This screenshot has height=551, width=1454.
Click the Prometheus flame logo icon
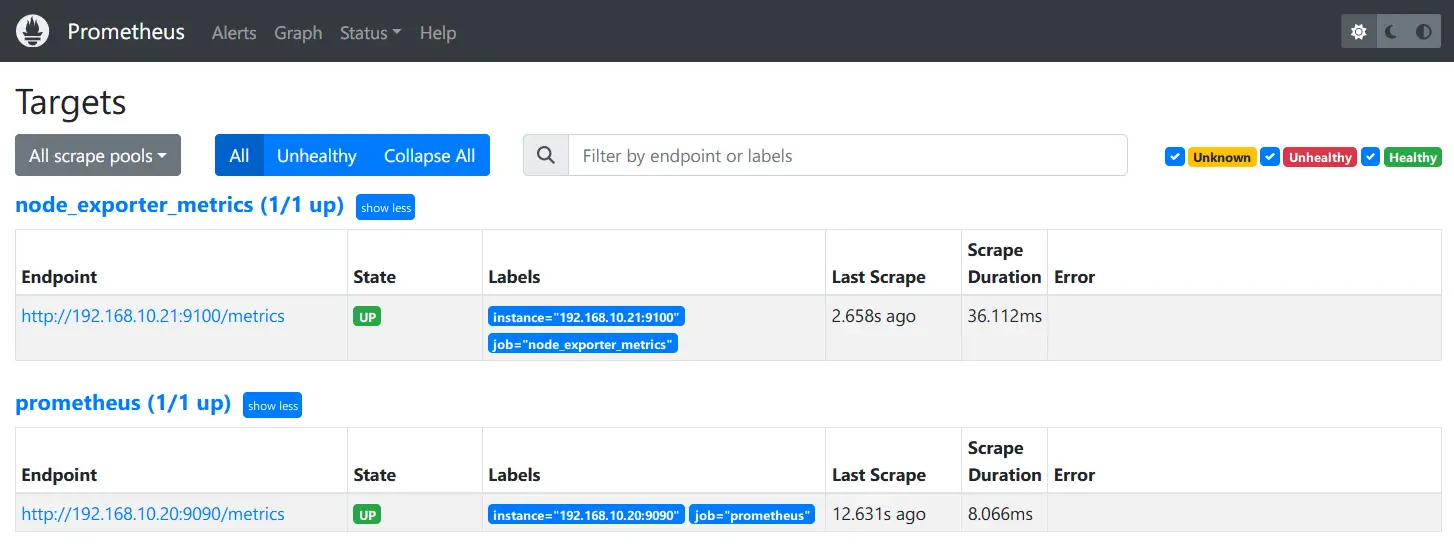pyautogui.click(x=33, y=31)
